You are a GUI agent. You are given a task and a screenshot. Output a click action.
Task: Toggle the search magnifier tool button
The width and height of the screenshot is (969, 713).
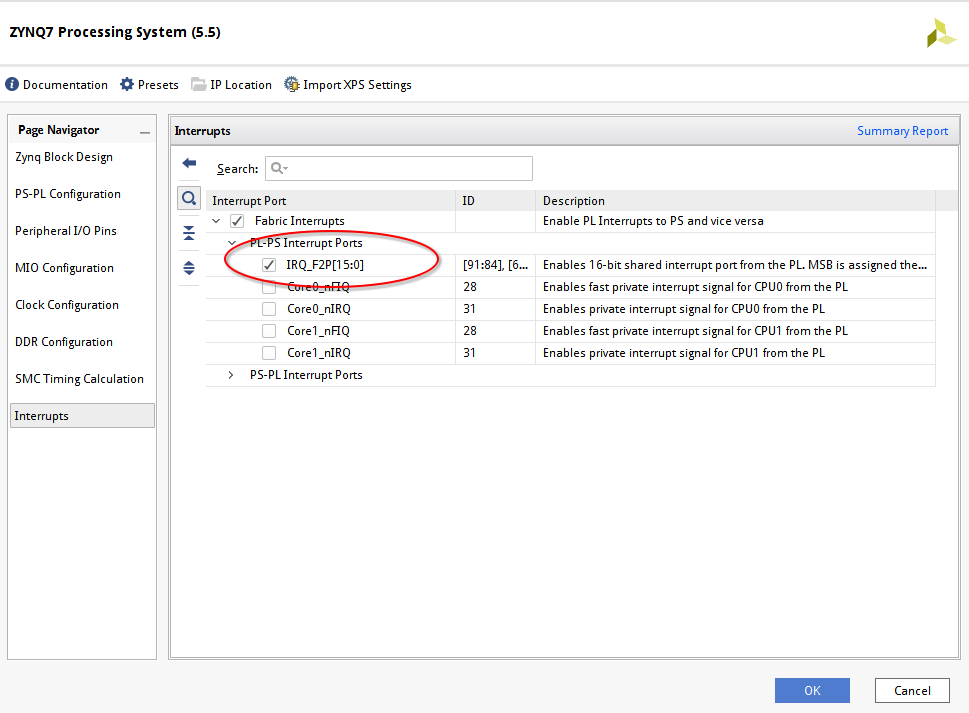[189, 198]
